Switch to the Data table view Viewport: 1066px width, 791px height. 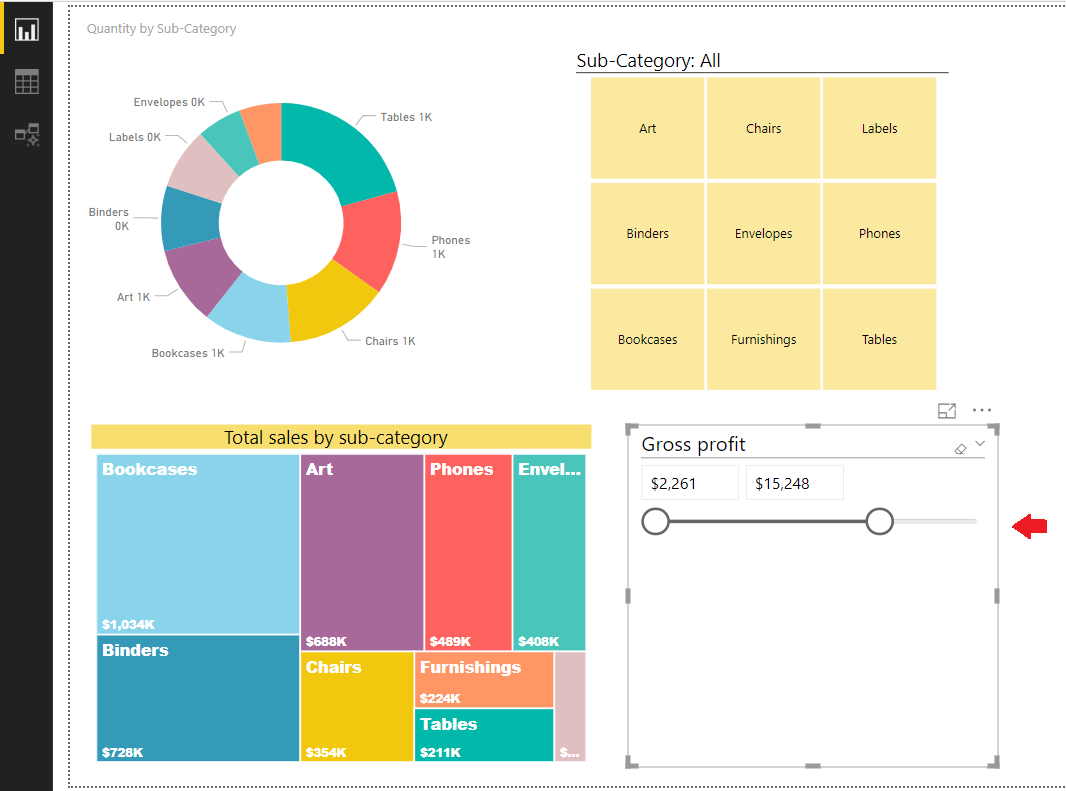[27, 82]
